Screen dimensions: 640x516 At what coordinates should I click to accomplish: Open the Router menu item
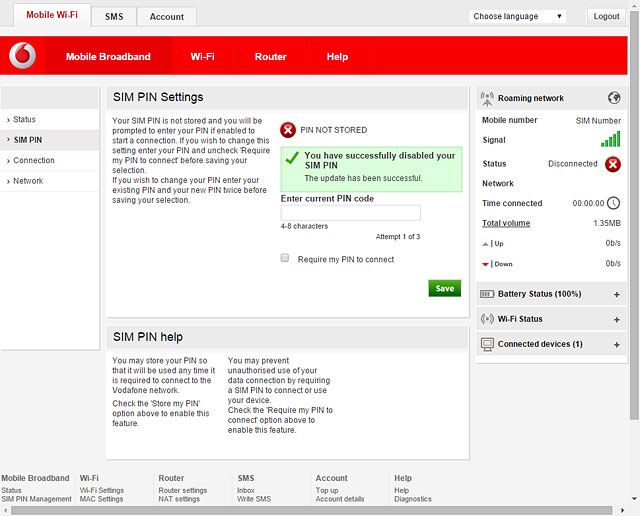(x=270, y=57)
